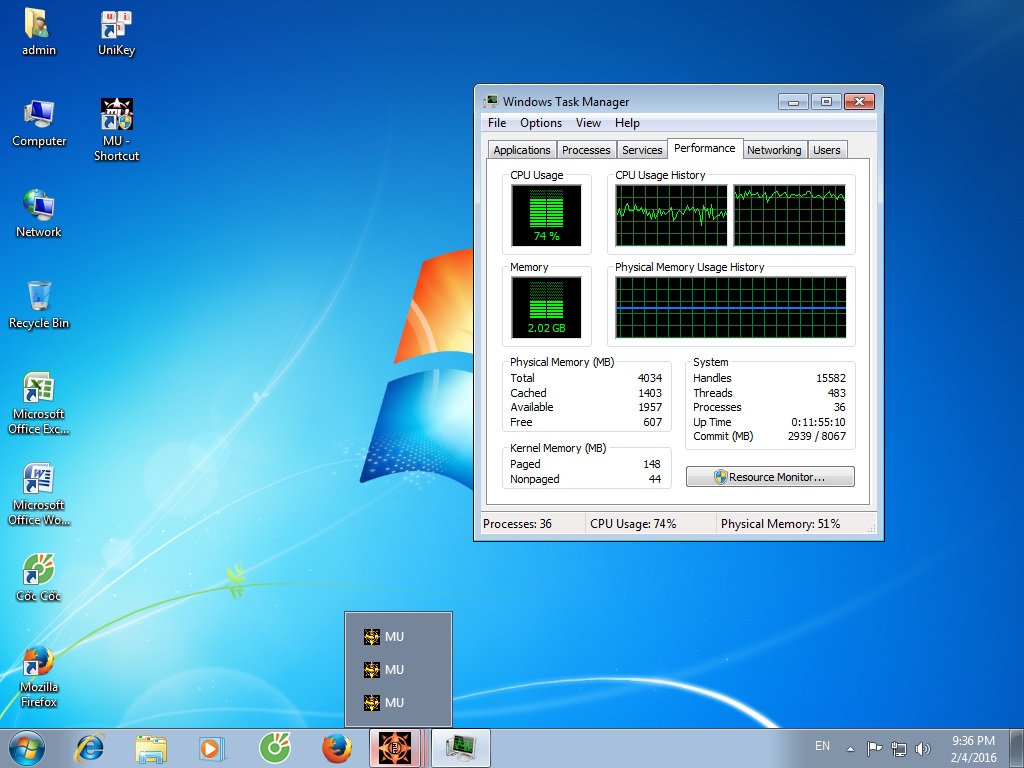Switch to the Processes tab
The image size is (1024, 768).
(586, 150)
